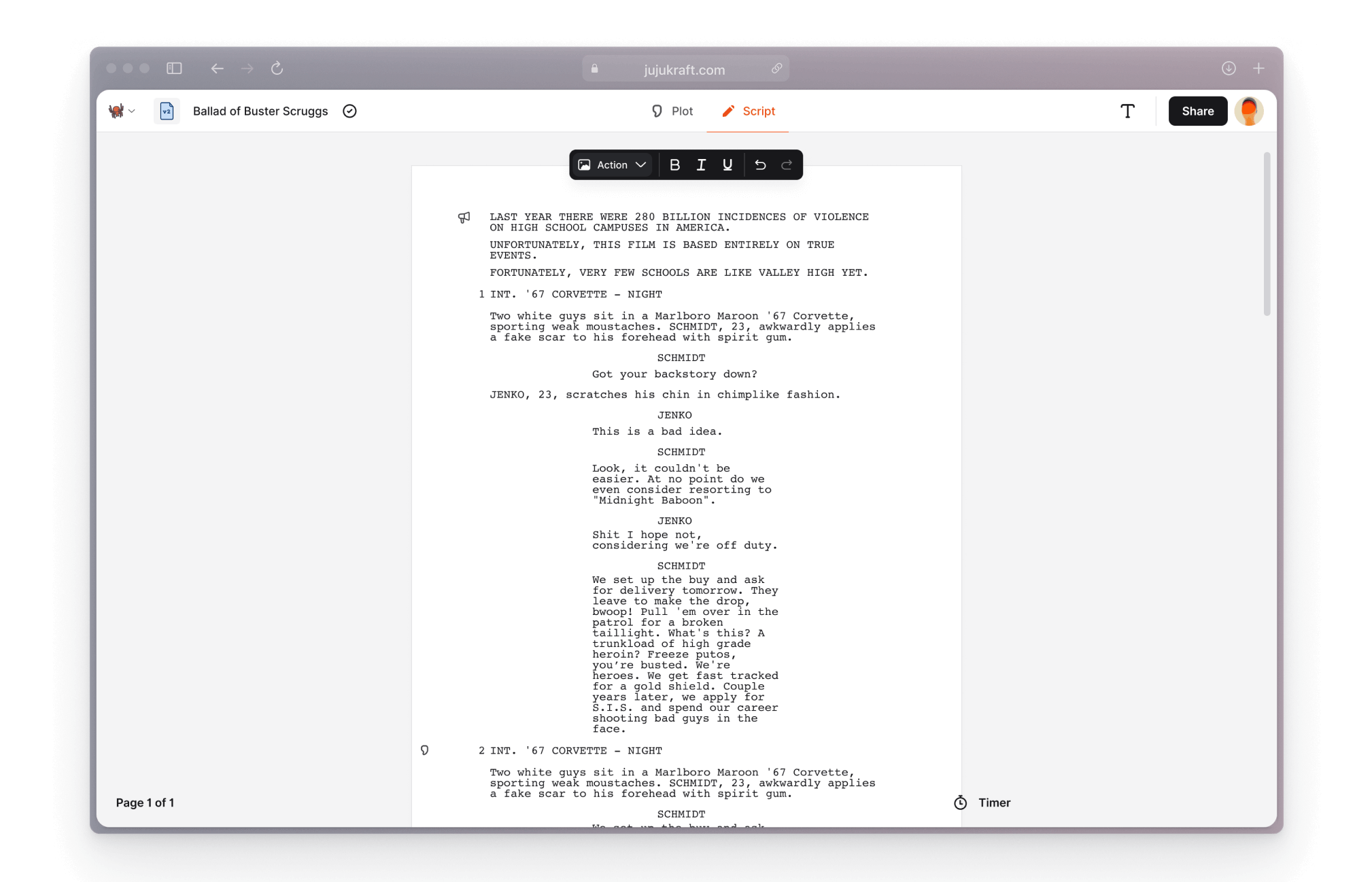Open the Timer

[x=982, y=802]
